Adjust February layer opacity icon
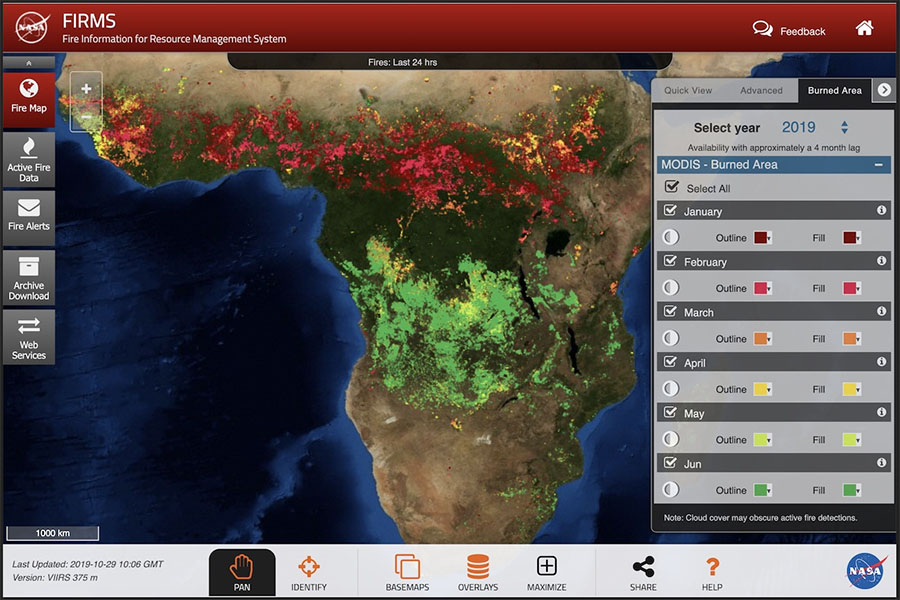The image size is (900, 600). (x=670, y=288)
